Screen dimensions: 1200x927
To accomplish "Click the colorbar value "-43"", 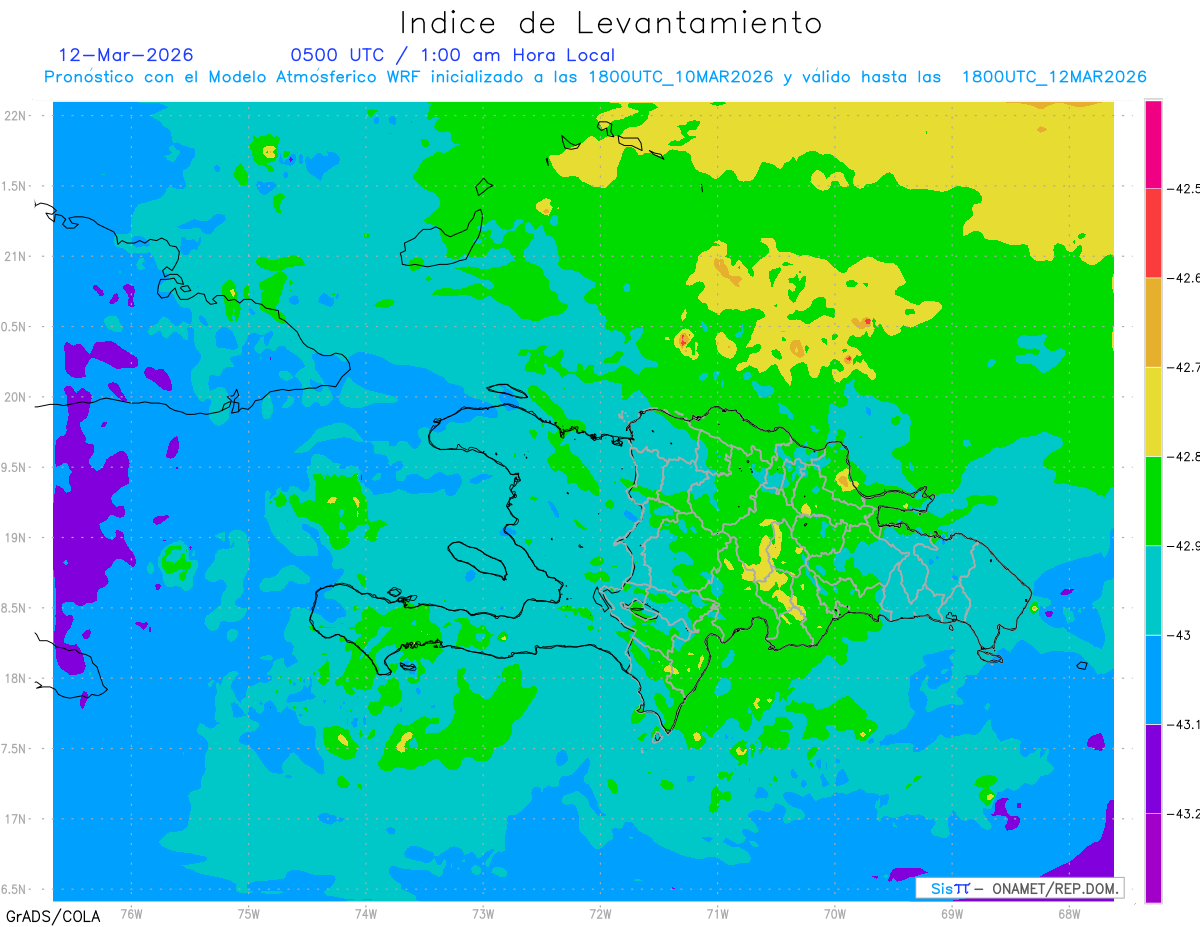I will tap(1178, 635).
